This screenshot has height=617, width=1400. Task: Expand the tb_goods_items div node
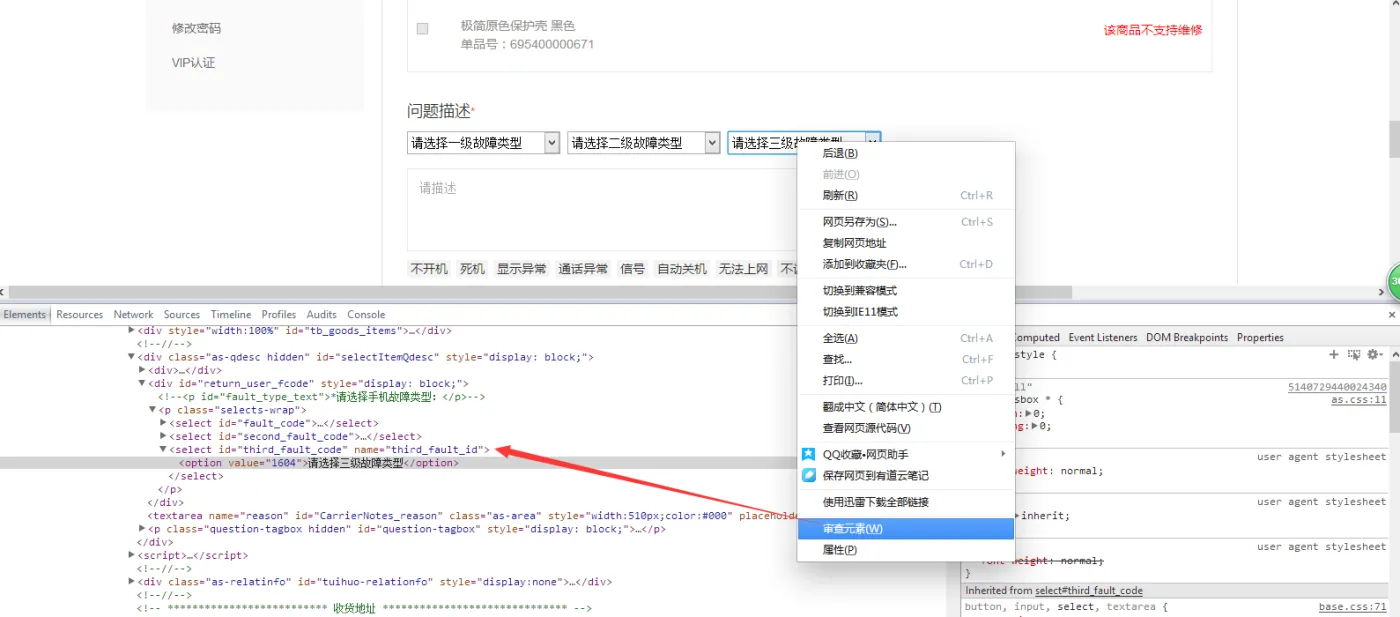[131, 330]
